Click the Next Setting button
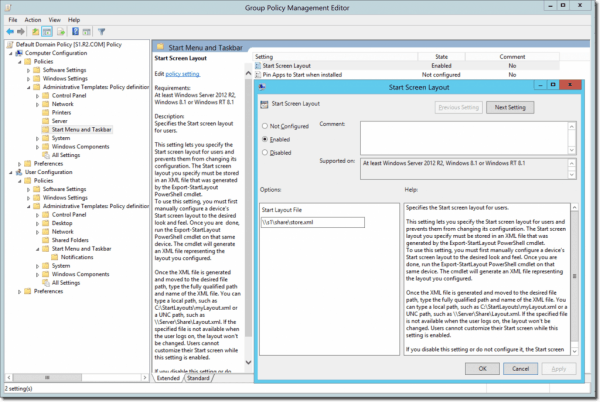The image size is (600, 402). coord(510,107)
